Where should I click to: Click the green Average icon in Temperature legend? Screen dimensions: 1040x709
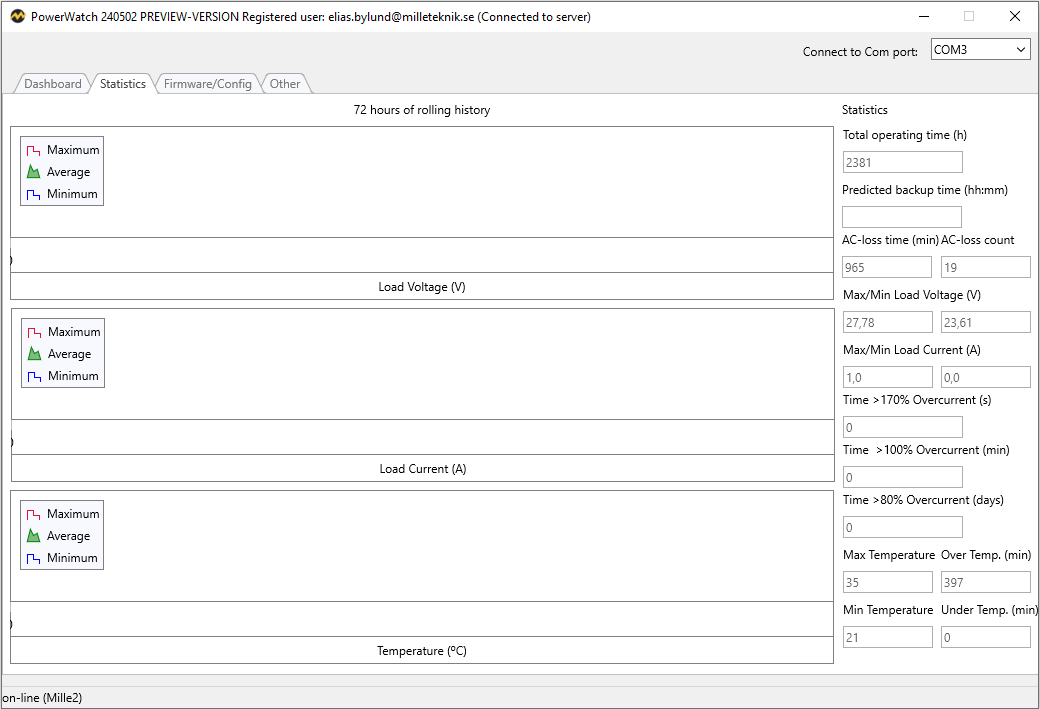(x=33, y=535)
